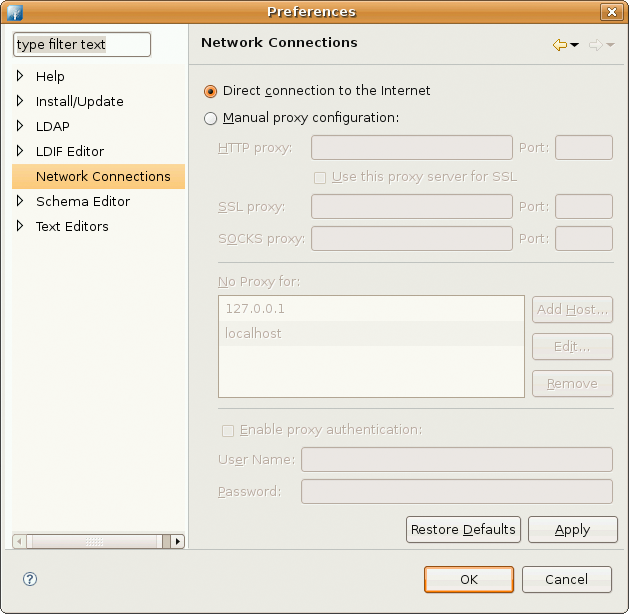Viewport: 629px width, 614px height.
Task: Click the SOCKS proxy host field
Action: coord(412,239)
